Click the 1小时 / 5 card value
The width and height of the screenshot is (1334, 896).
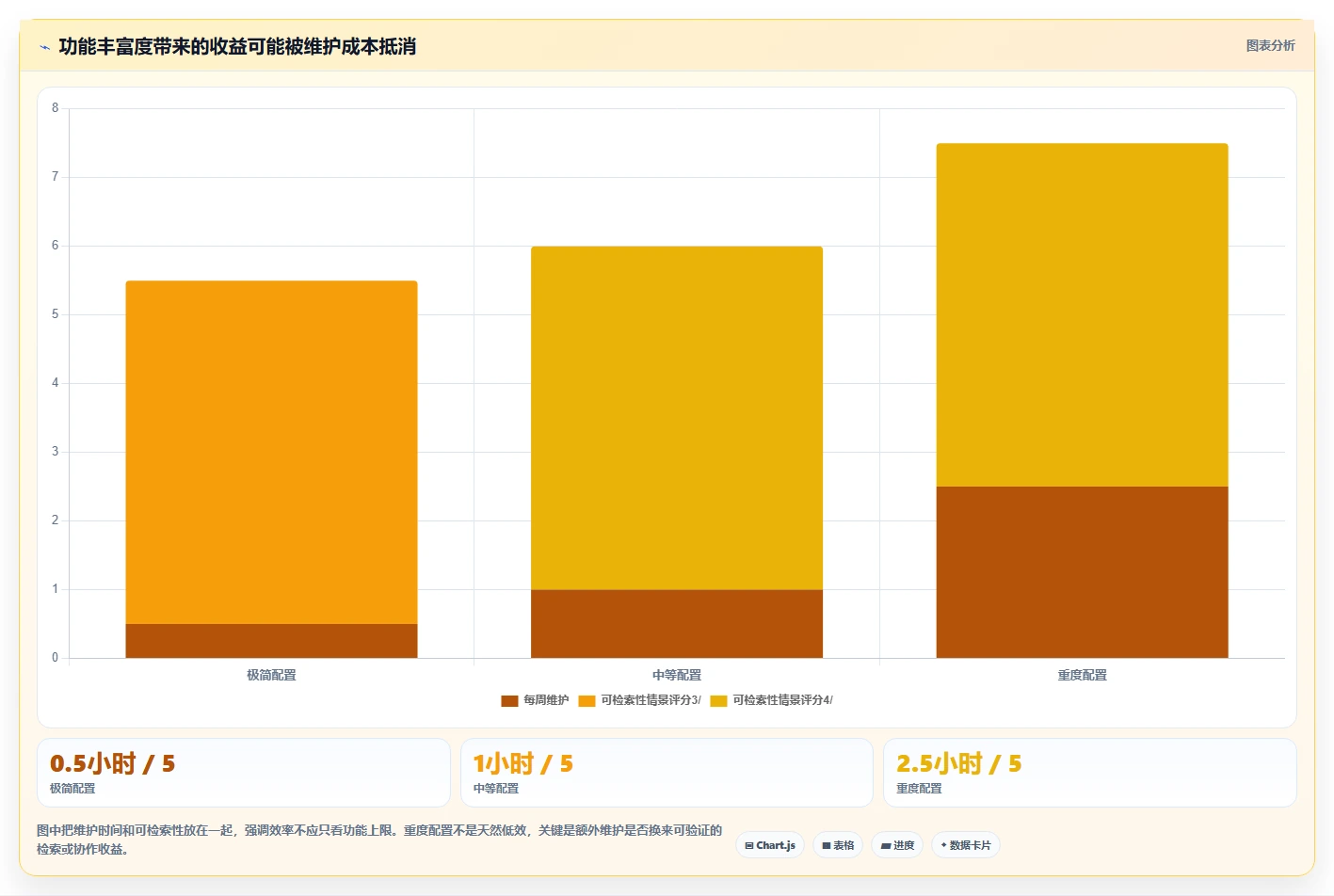tap(522, 763)
